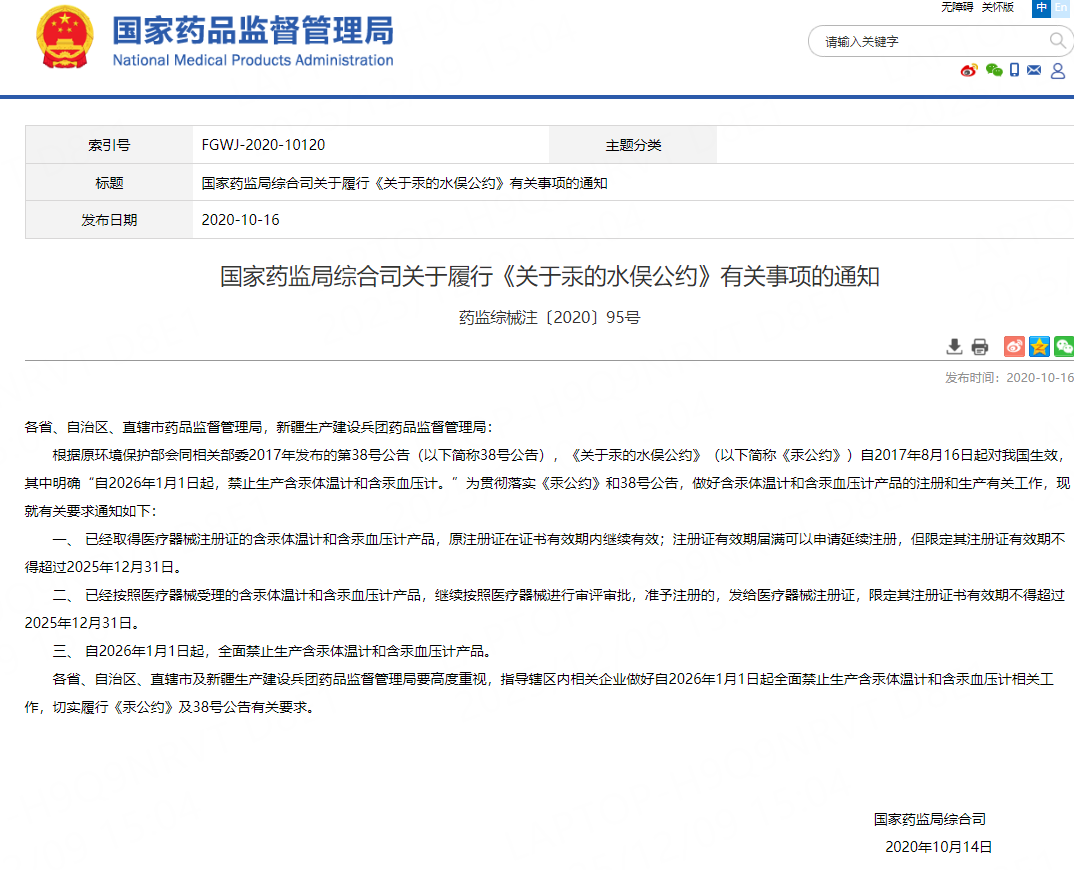The height and width of the screenshot is (870, 1074).
Task: Open the user login icon
Action: (x=1058, y=71)
